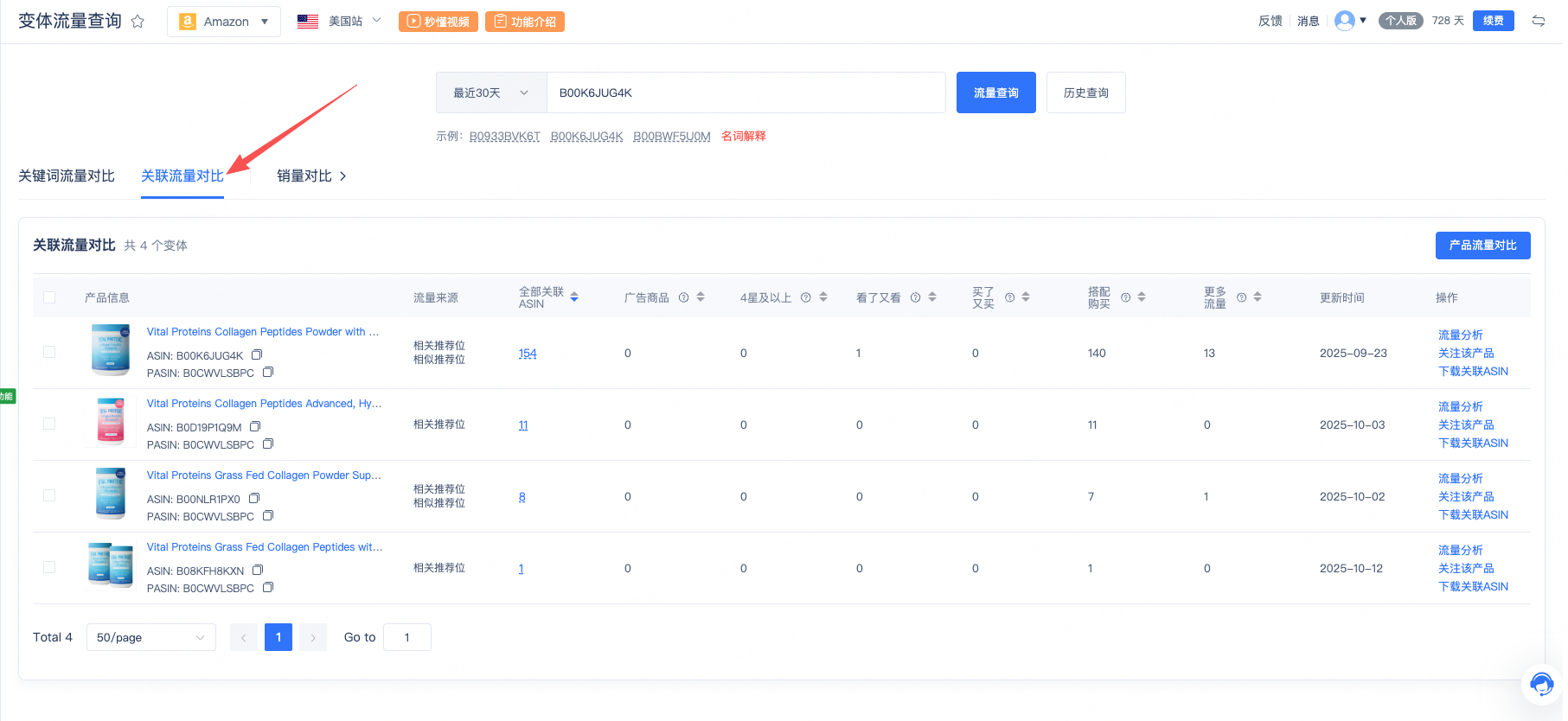Switch to the 销量对比 tab
Image resolution: width=1568 pixels, height=721 pixels.
pos(304,176)
